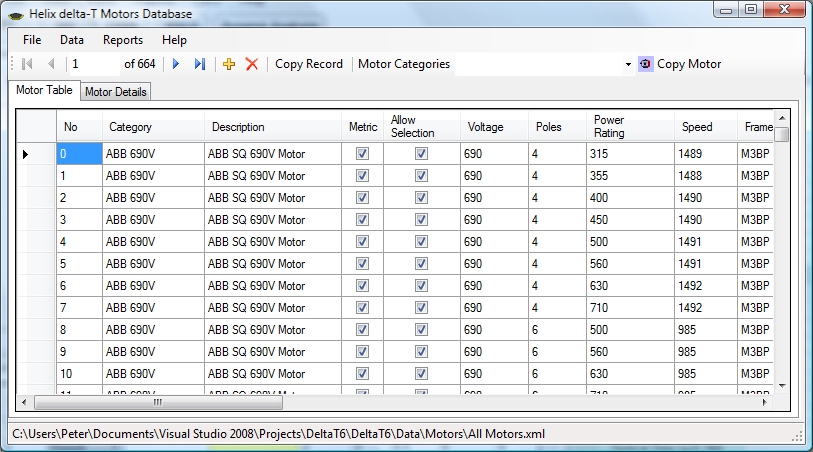Select Power Rating cell 355
This screenshot has width=813, height=452.
pyautogui.click(x=630, y=176)
